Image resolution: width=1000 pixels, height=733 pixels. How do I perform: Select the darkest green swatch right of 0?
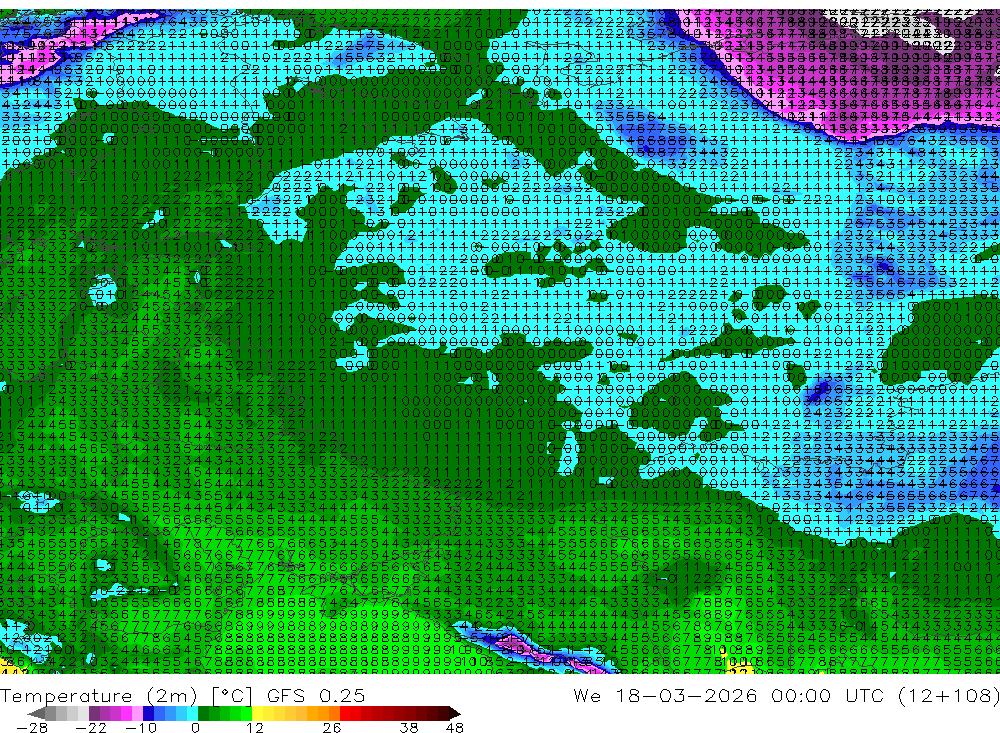point(203,713)
